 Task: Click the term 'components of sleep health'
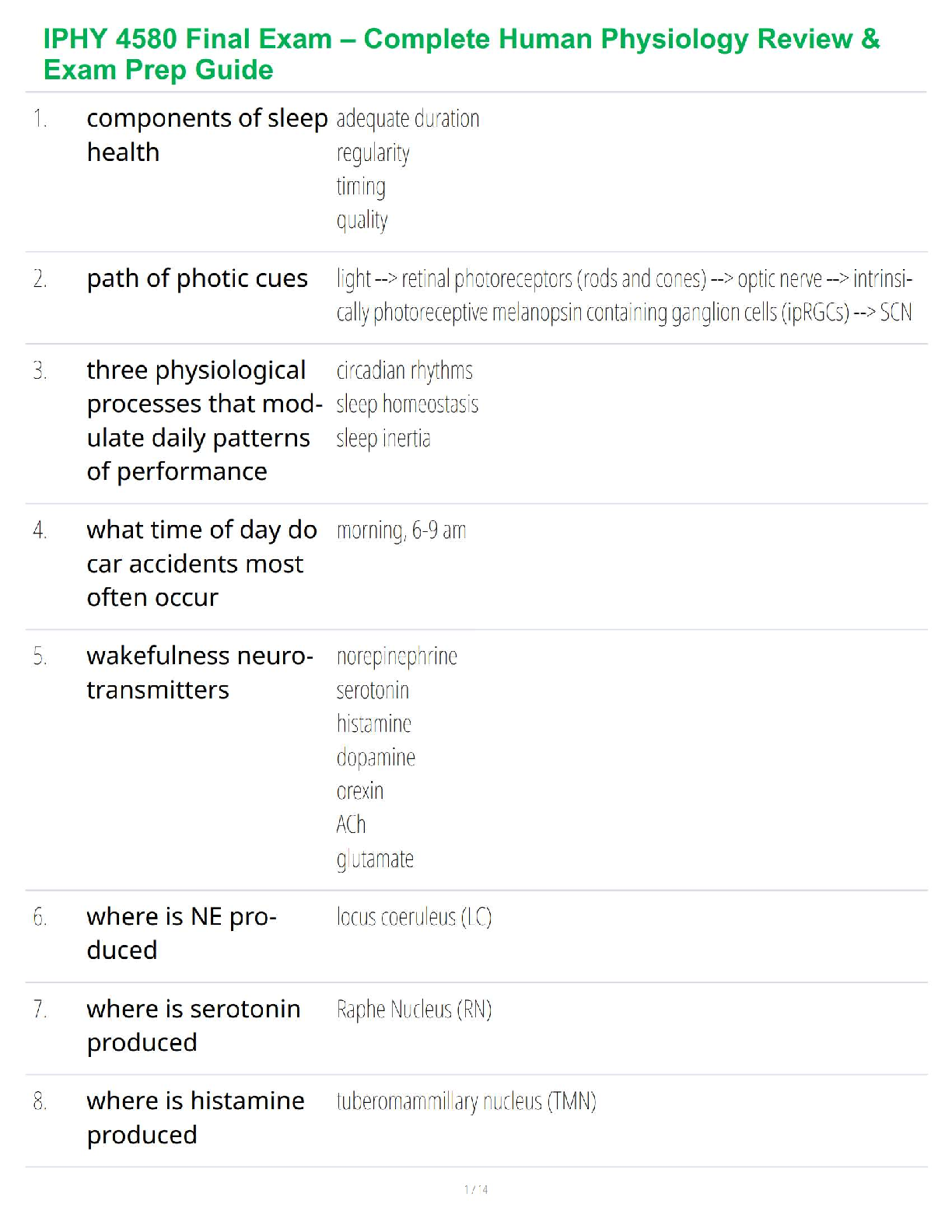coord(206,135)
